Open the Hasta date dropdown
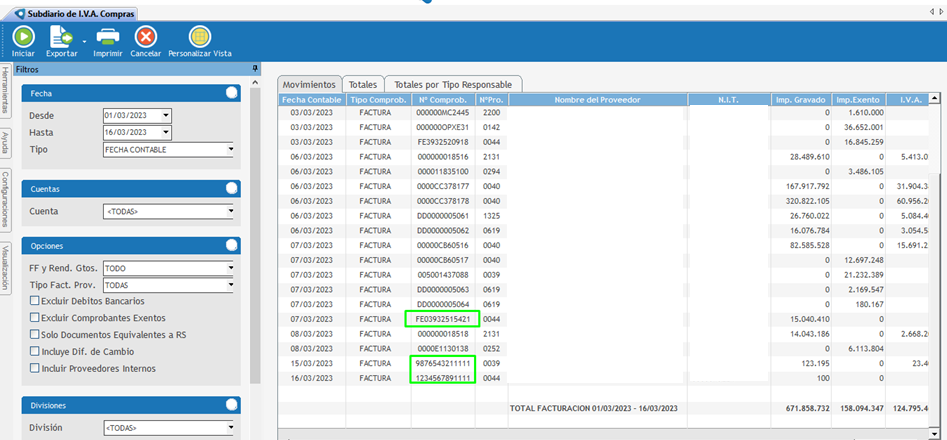The image size is (947, 440). point(167,132)
